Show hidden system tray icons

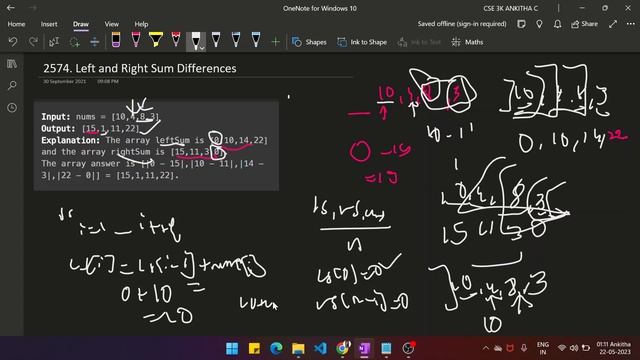coord(486,348)
